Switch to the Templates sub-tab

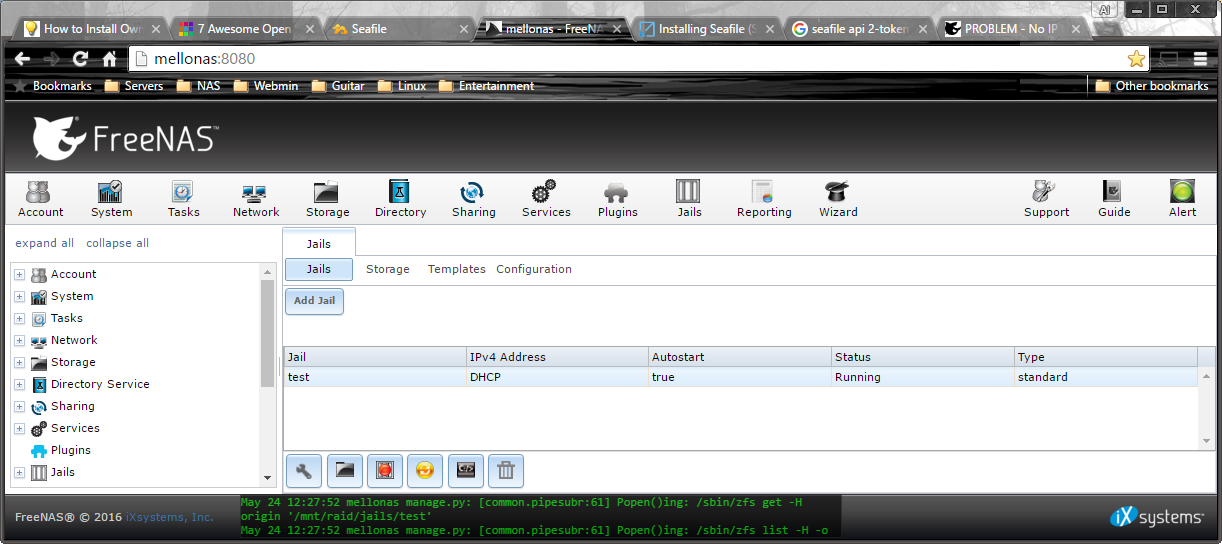[x=457, y=269]
